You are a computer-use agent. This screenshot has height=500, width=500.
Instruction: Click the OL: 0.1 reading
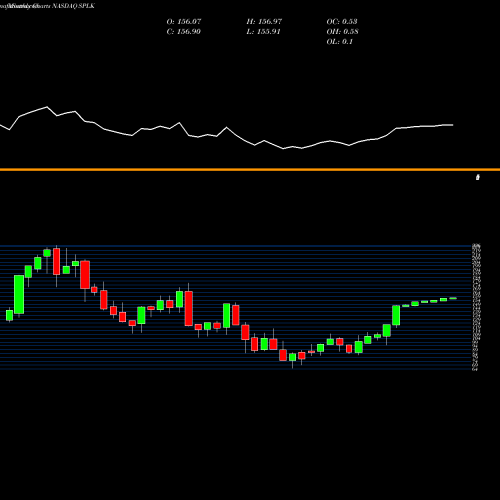coord(339,42)
